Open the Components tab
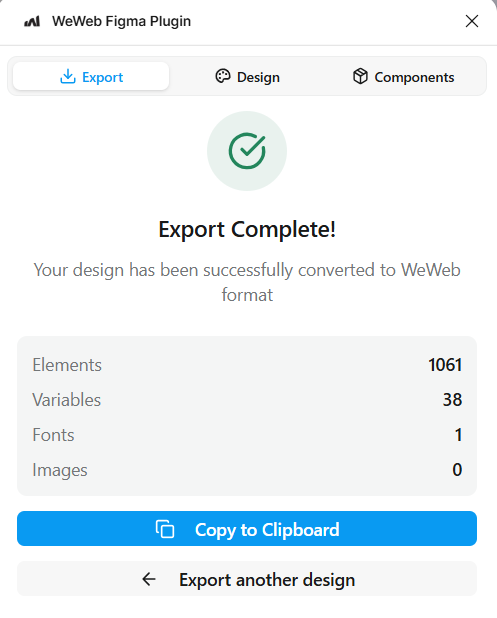 (403, 76)
